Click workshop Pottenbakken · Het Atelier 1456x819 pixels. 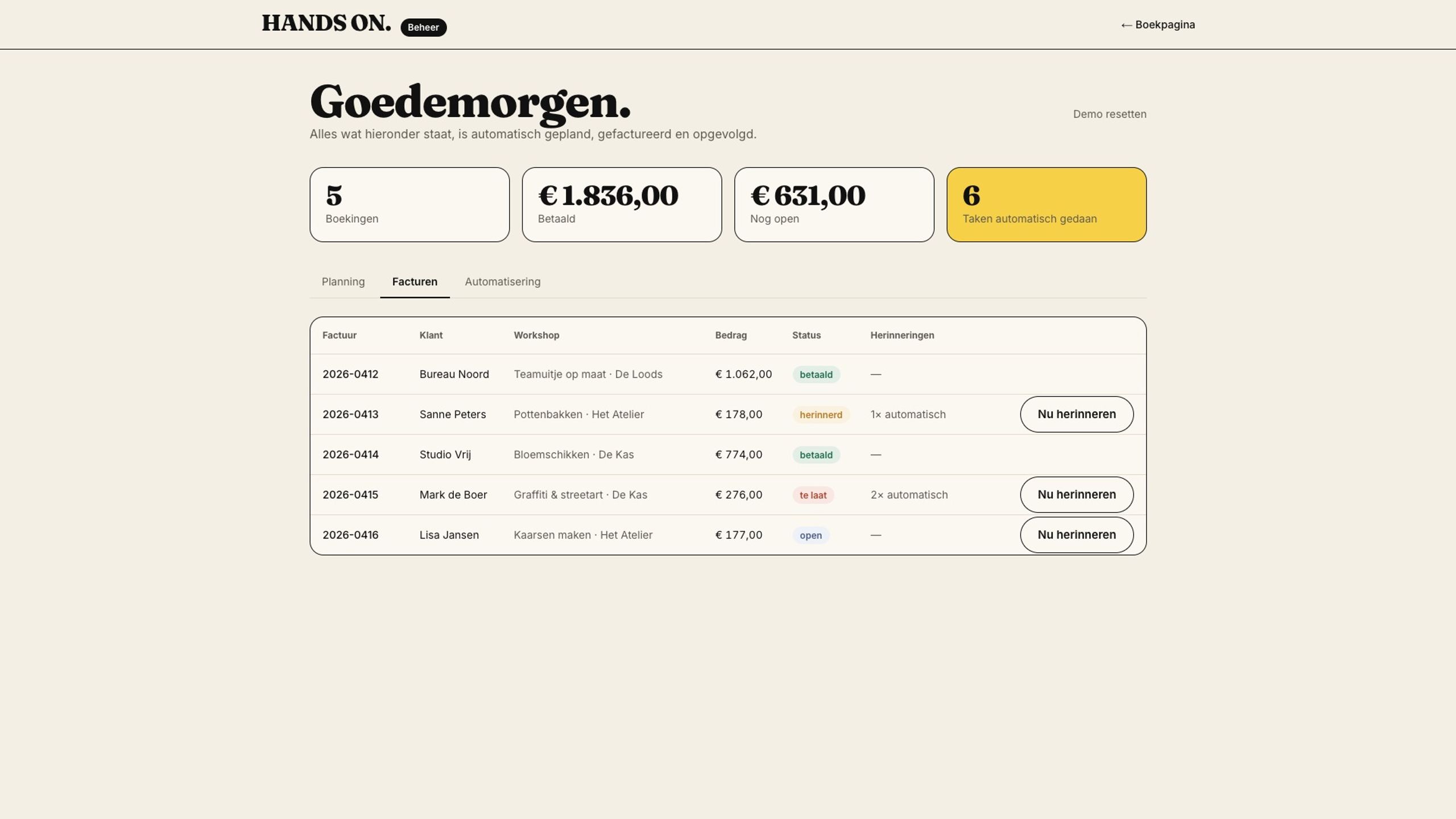click(x=579, y=415)
